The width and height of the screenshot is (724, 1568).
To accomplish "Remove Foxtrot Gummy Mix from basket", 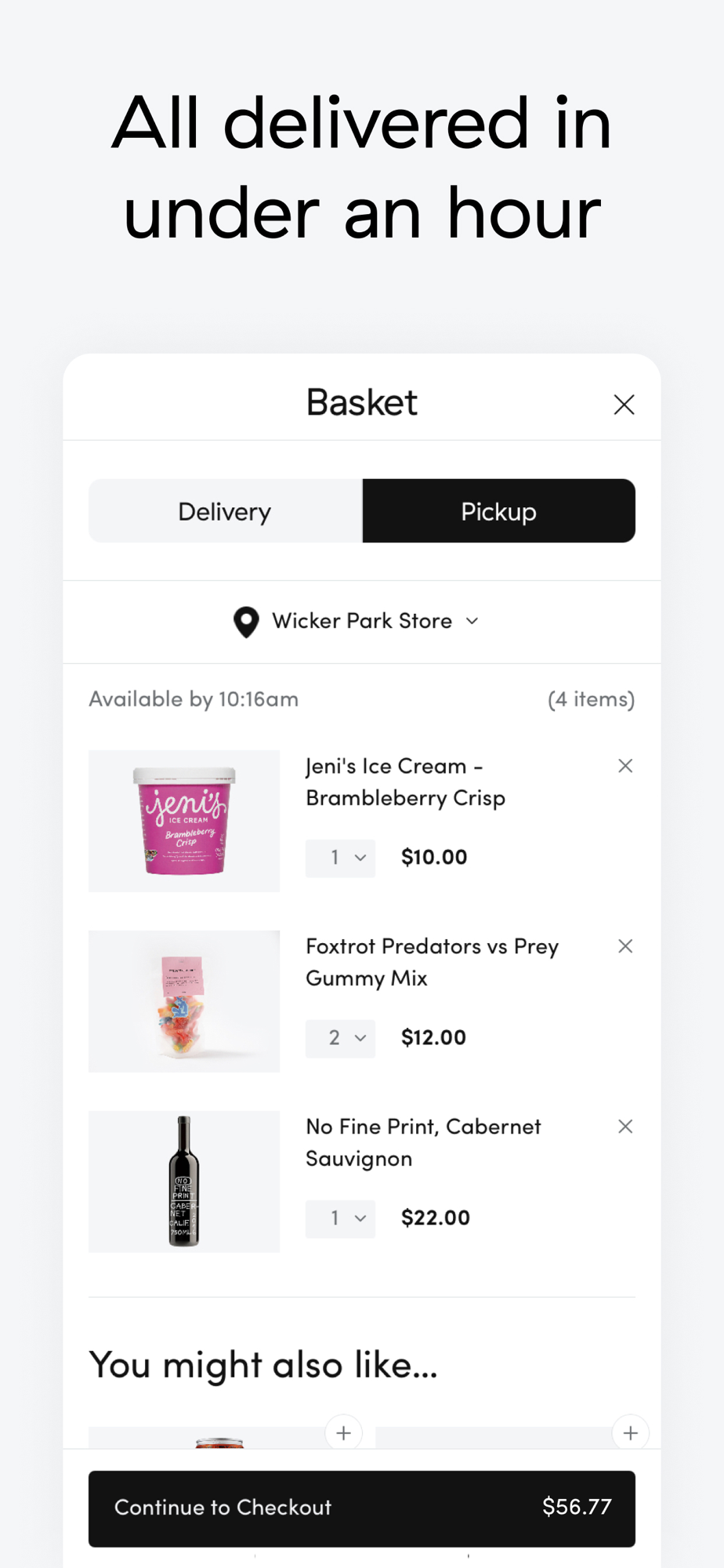I will point(625,946).
